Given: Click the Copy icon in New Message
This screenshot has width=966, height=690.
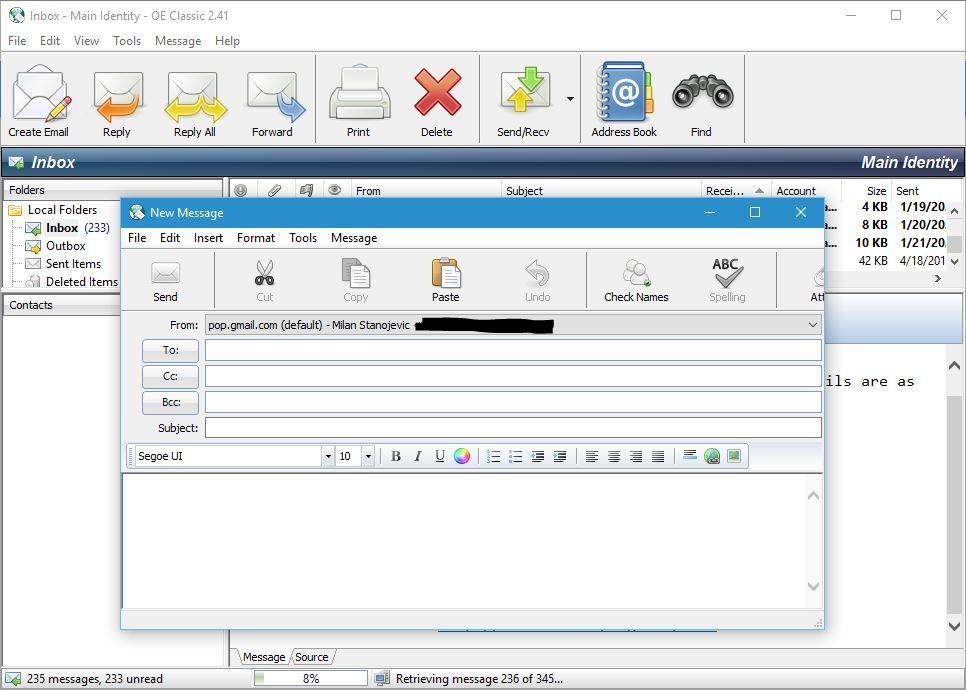Looking at the screenshot, I should 355,273.
